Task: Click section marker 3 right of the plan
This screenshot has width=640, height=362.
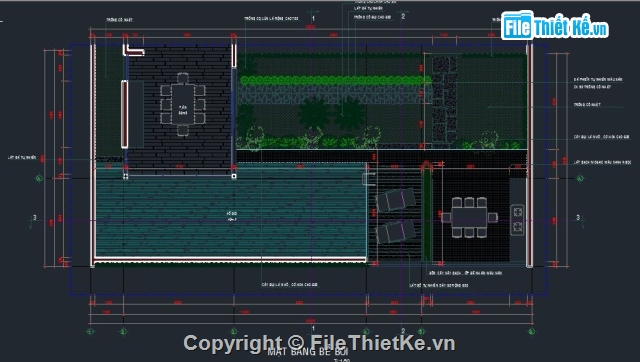Action: (578, 218)
